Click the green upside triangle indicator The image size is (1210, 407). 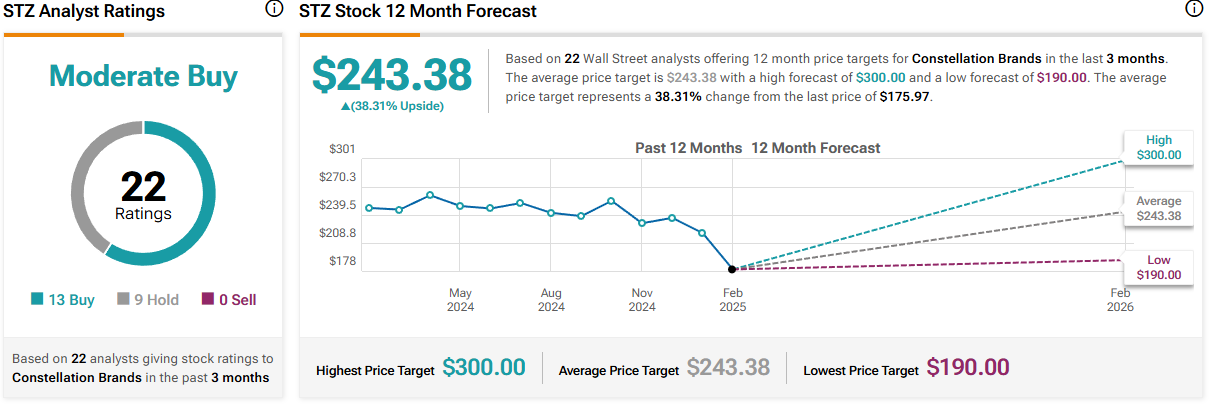pyautogui.click(x=346, y=105)
